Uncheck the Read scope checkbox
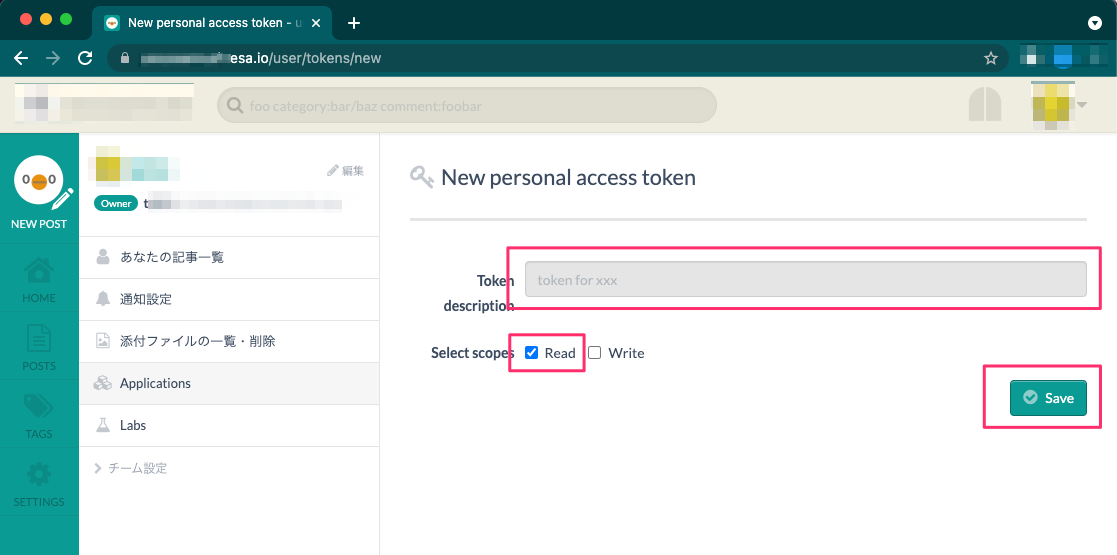This screenshot has width=1117, height=555. pos(532,353)
